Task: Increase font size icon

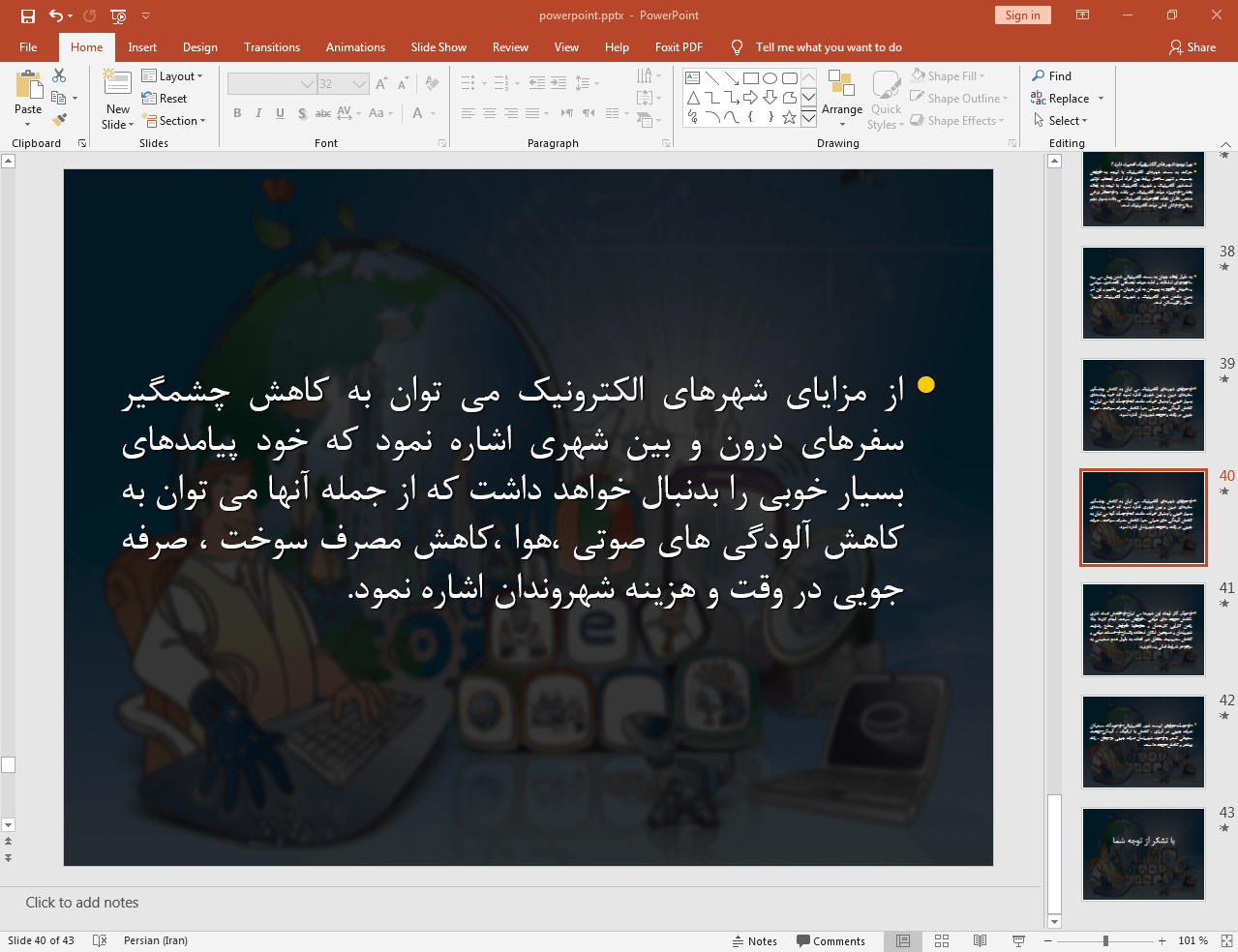Action: [x=381, y=84]
